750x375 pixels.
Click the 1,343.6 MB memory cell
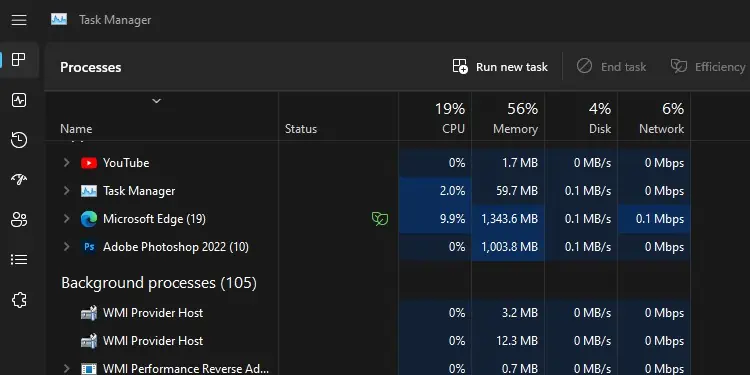coord(508,219)
